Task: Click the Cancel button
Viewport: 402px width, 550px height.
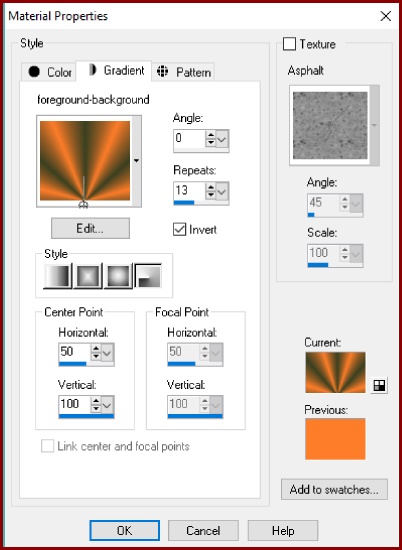Action: (x=203, y=530)
